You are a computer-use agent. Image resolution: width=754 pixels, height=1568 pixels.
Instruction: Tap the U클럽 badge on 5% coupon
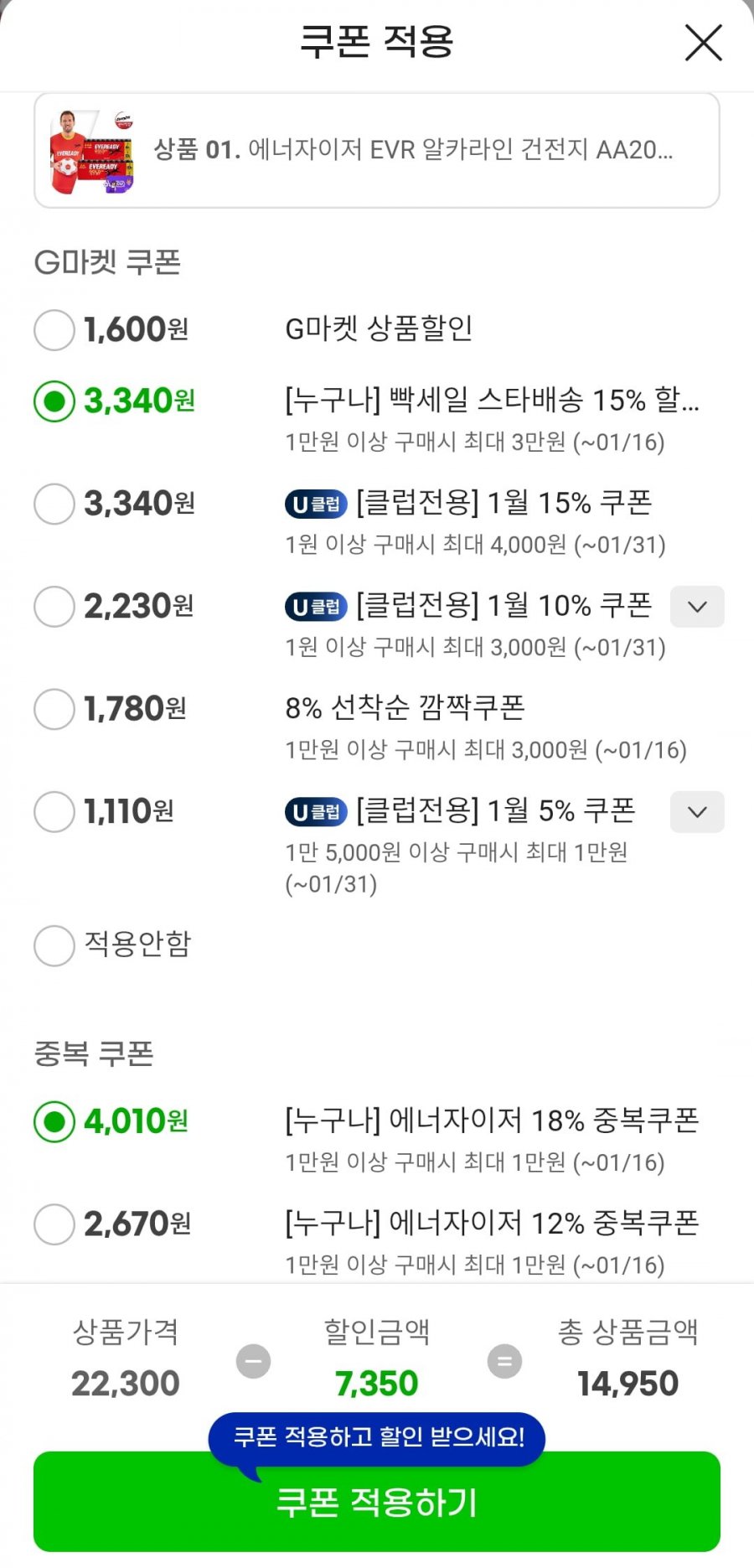point(316,812)
